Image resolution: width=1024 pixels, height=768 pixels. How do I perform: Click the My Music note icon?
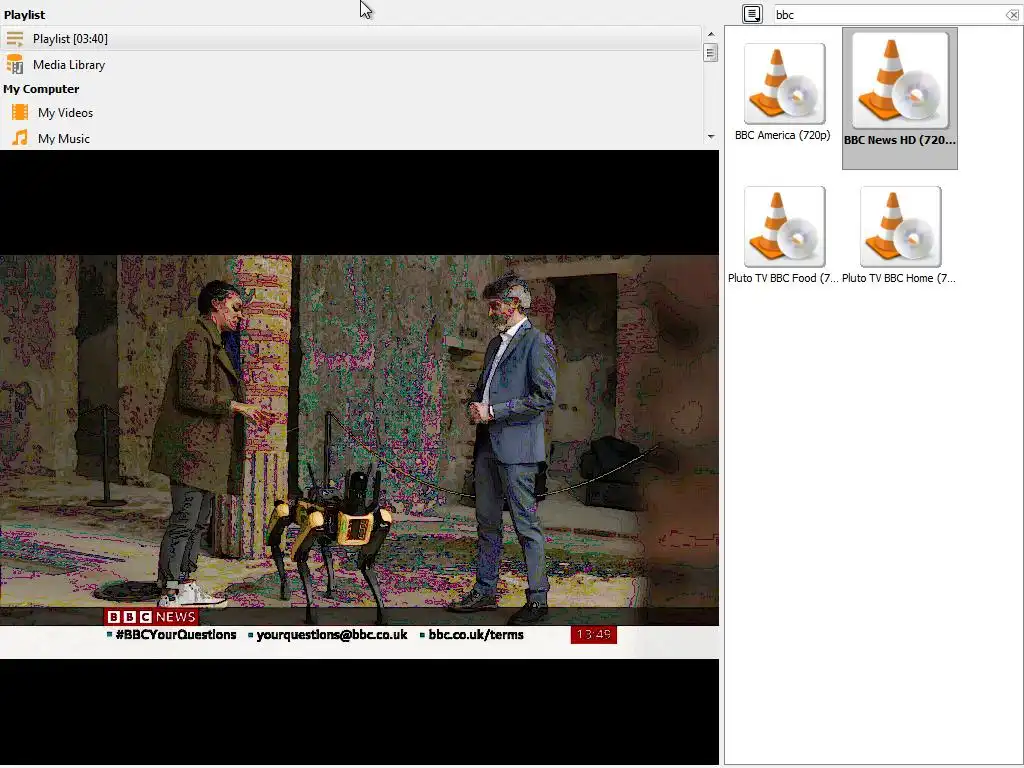tap(20, 138)
